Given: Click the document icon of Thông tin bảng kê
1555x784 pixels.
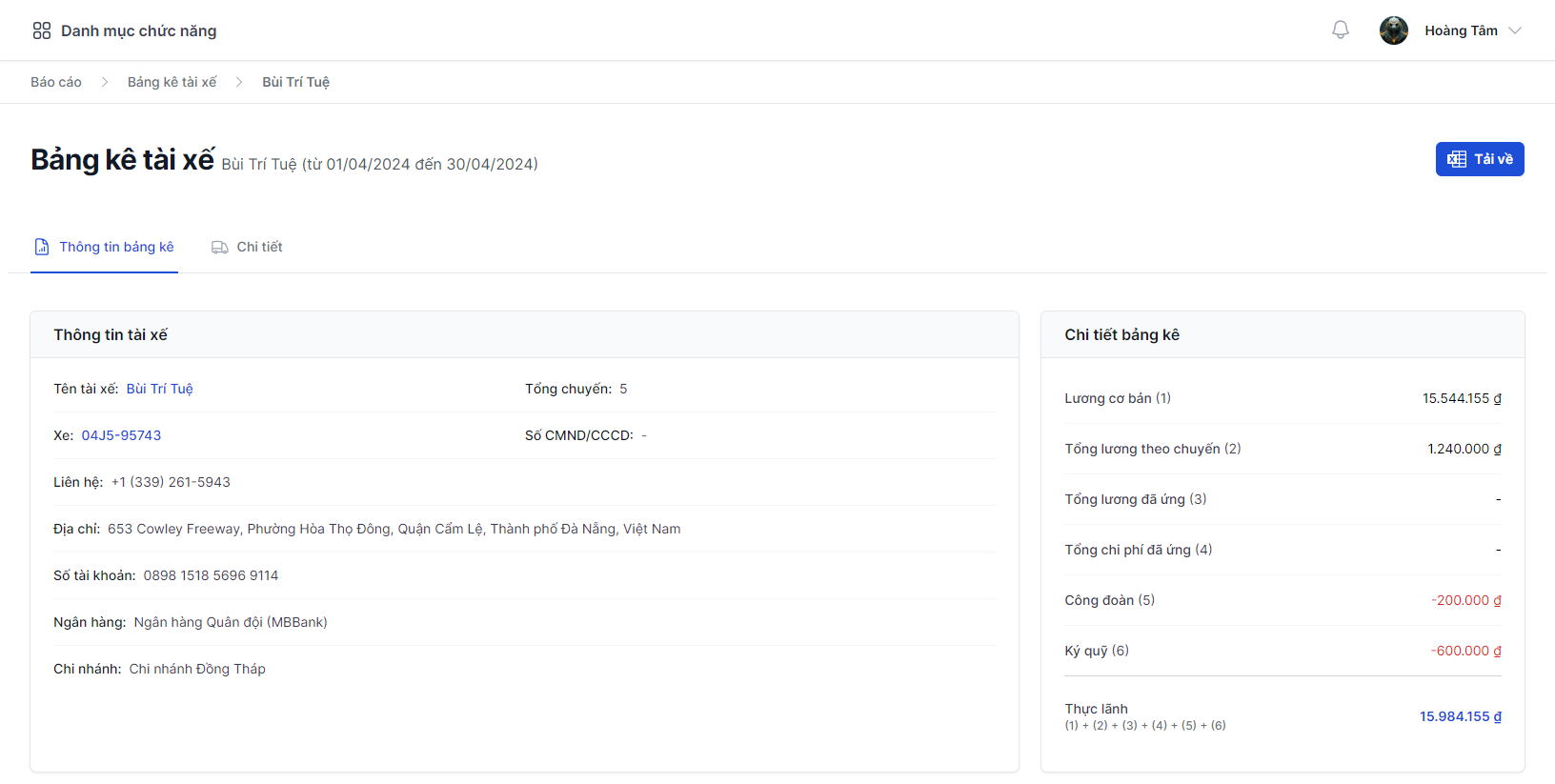Looking at the screenshot, I should (x=42, y=247).
